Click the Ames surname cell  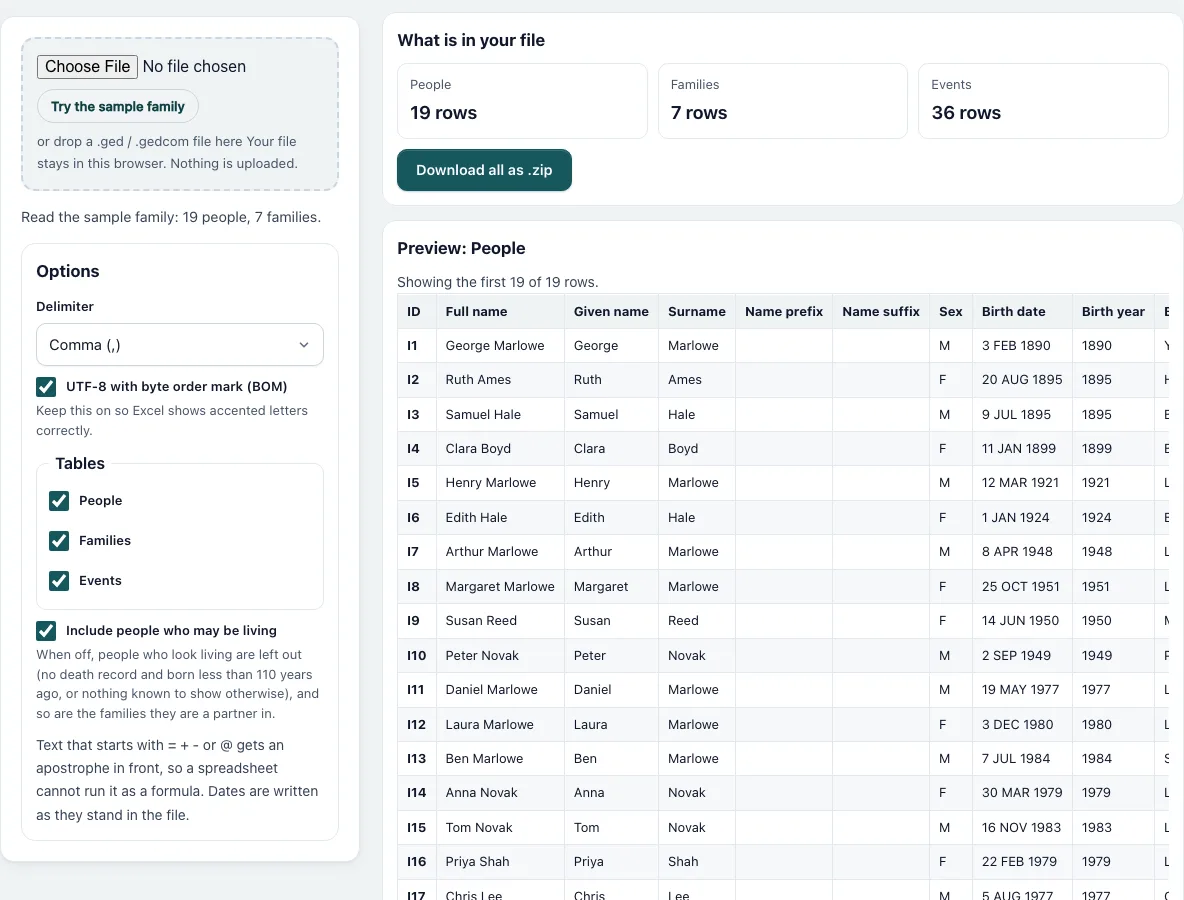pos(697,380)
